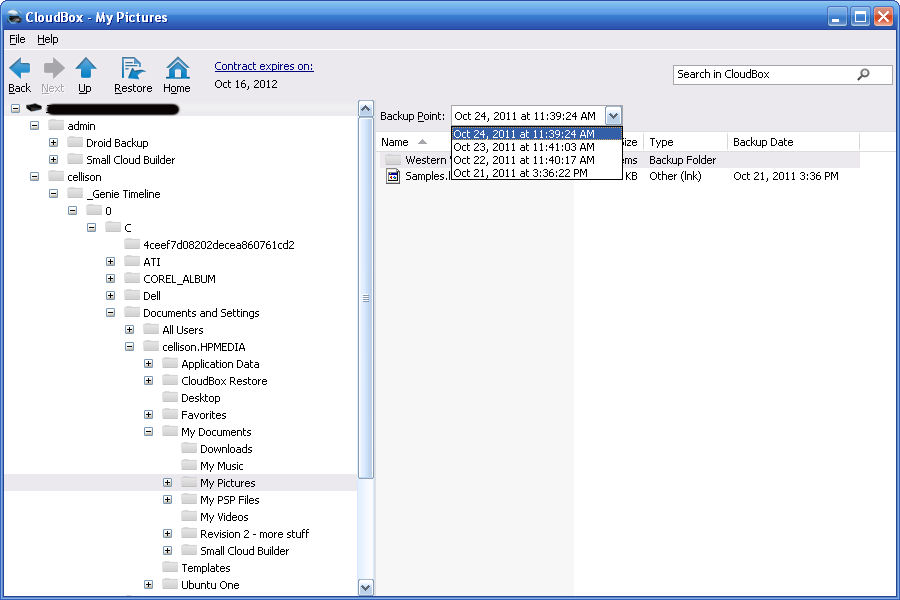Collapse the My Documents node
Screen dimensions: 900x600
(x=148, y=431)
